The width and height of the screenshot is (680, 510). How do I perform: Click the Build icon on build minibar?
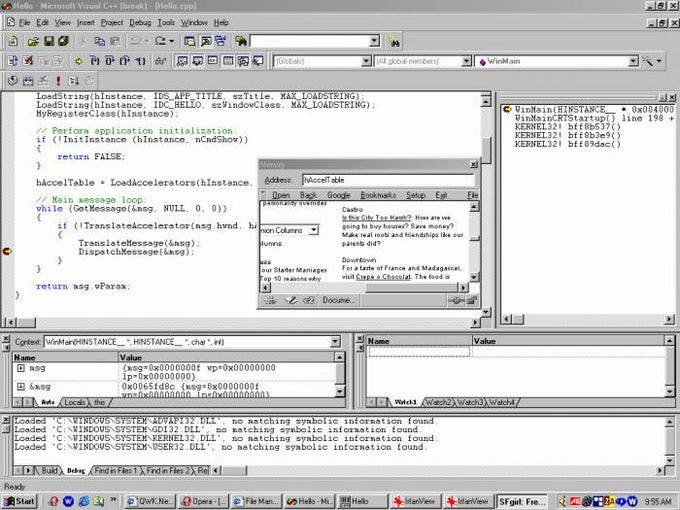(x=28, y=80)
